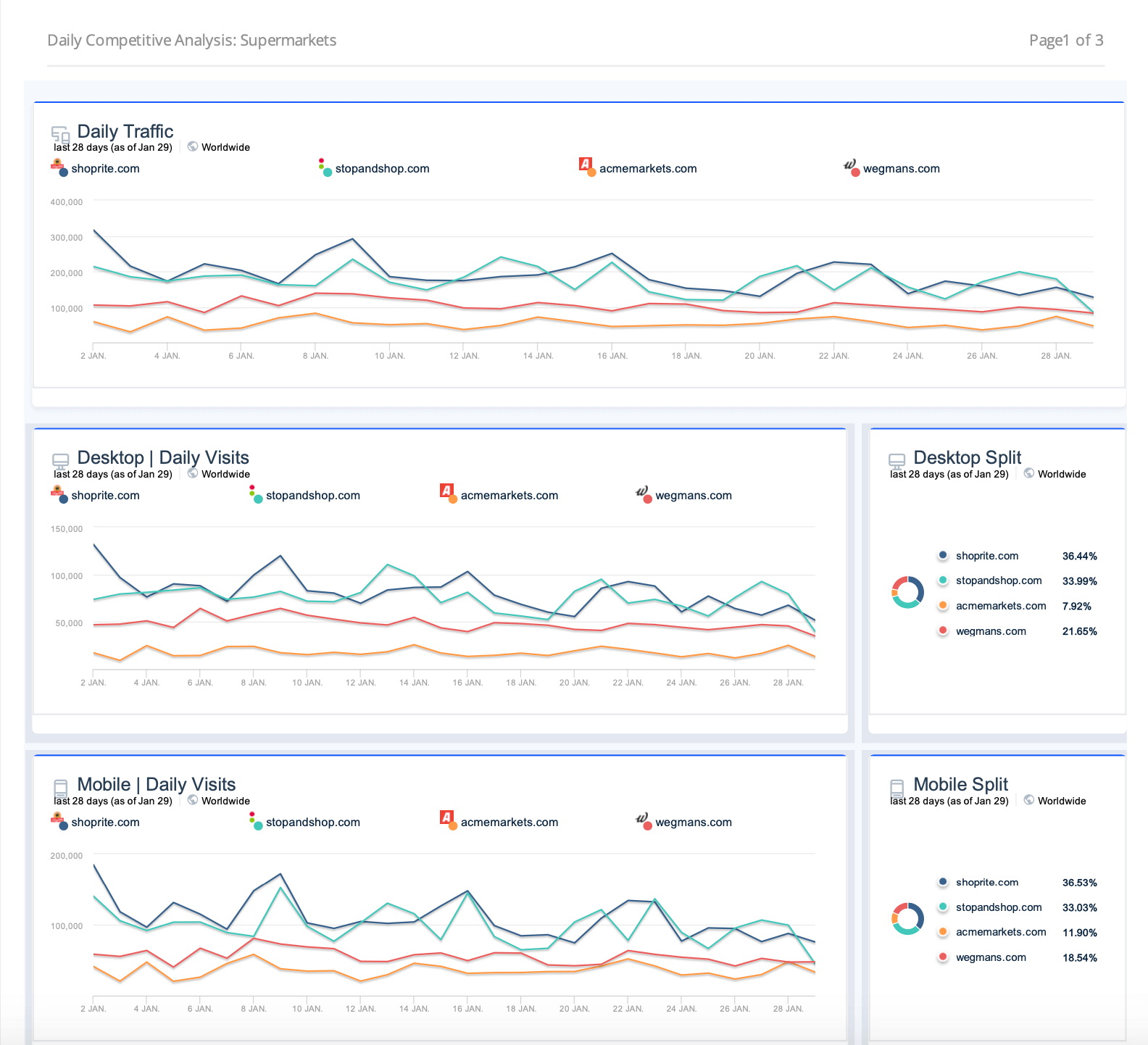The width and height of the screenshot is (1148, 1045).
Task: Click the Daily Traffic multi-device icon
Action: click(61, 134)
